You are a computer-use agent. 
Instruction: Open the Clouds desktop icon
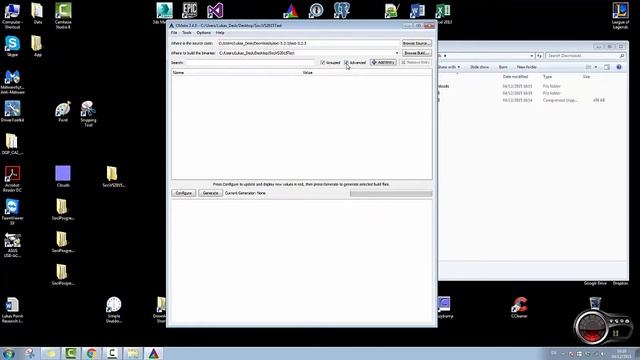click(63, 176)
